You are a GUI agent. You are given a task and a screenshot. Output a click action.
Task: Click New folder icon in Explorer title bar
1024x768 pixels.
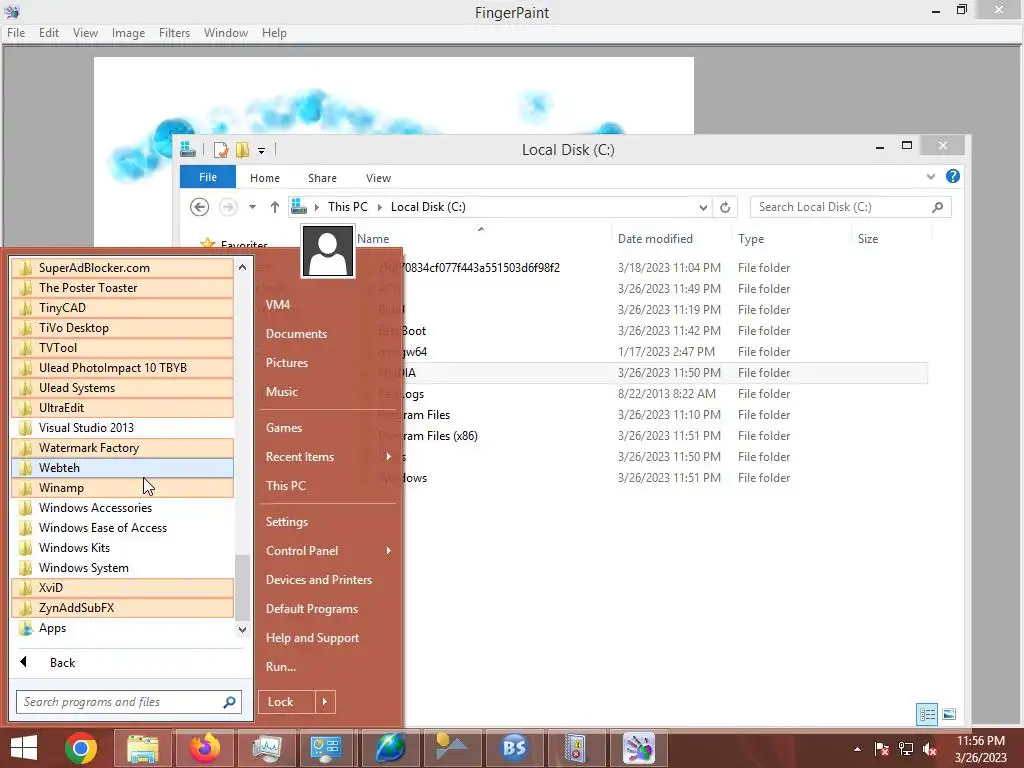[x=242, y=150]
